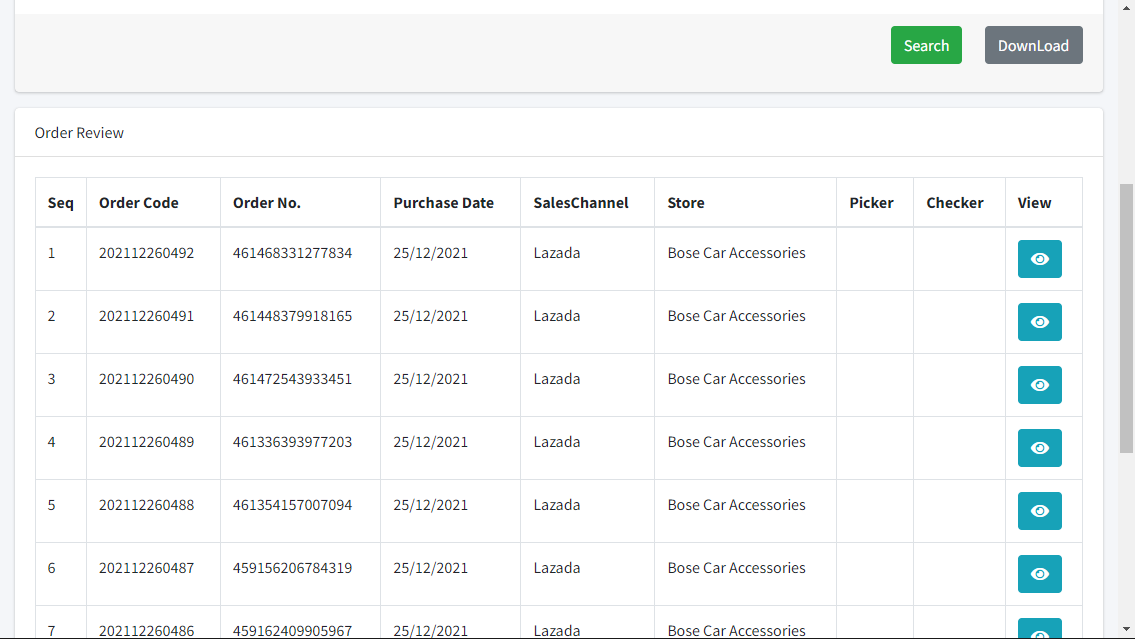This screenshot has height=639, width=1135.
Task: Select the Checker column header
Action: pyautogui.click(x=955, y=203)
